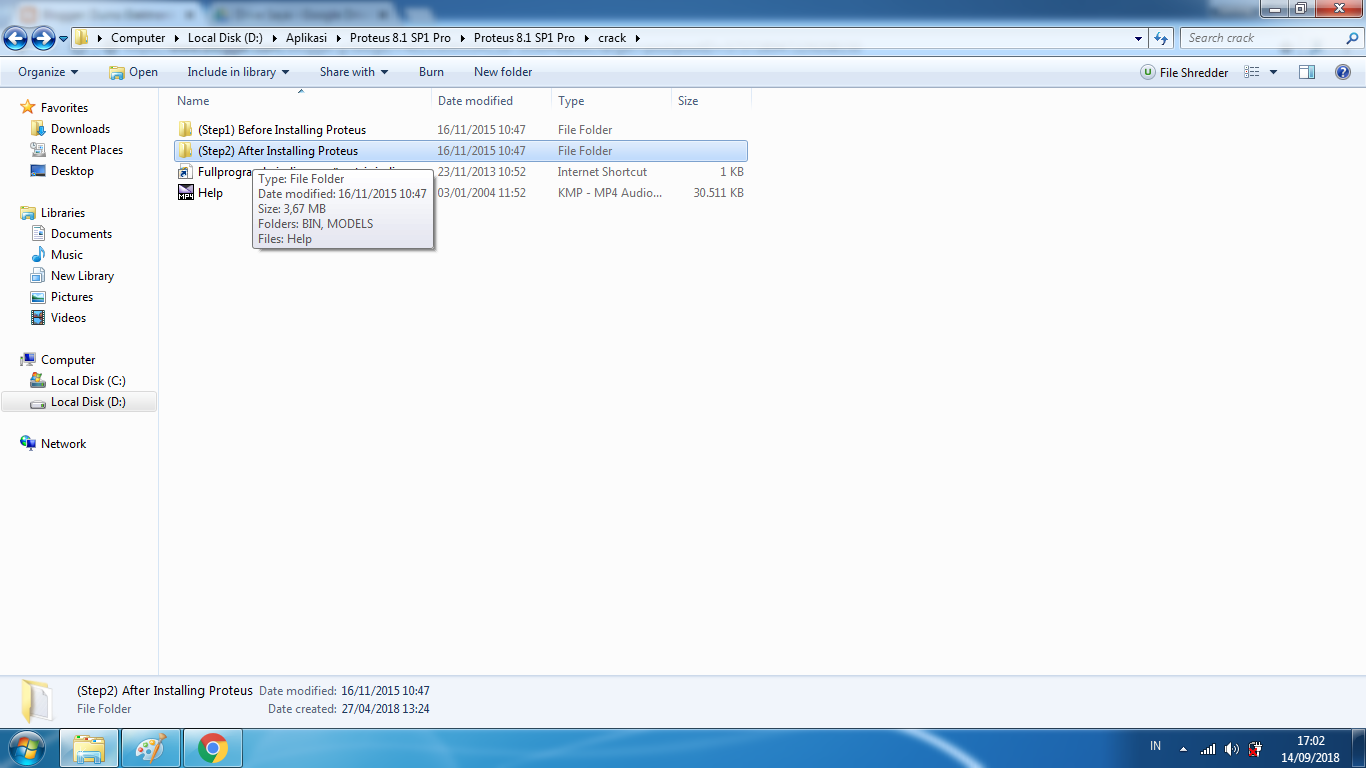The height and width of the screenshot is (768, 1366).
Task: Click crack in the address breadcrumb
Action: point(612,38)
